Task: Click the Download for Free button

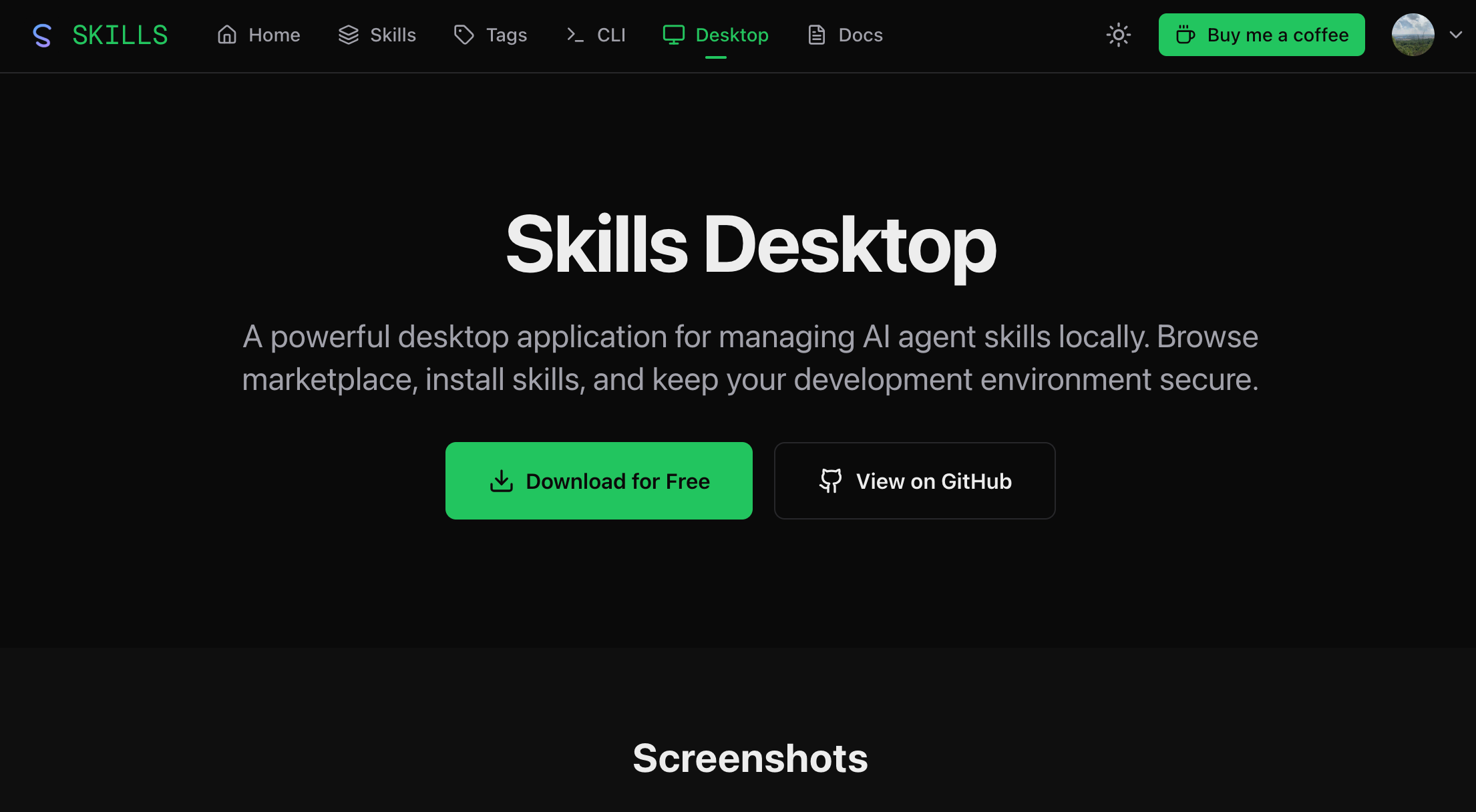Action: coord(598,481)
